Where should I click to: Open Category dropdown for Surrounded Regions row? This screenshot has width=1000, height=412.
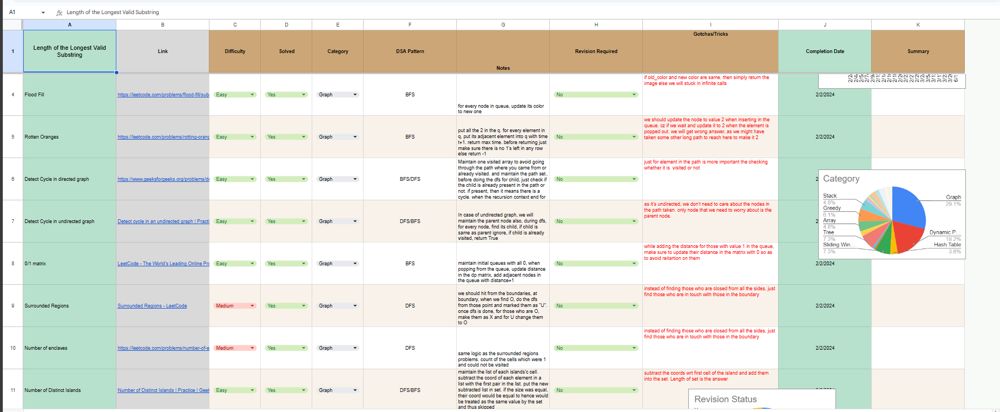click(x=355, y=306)
